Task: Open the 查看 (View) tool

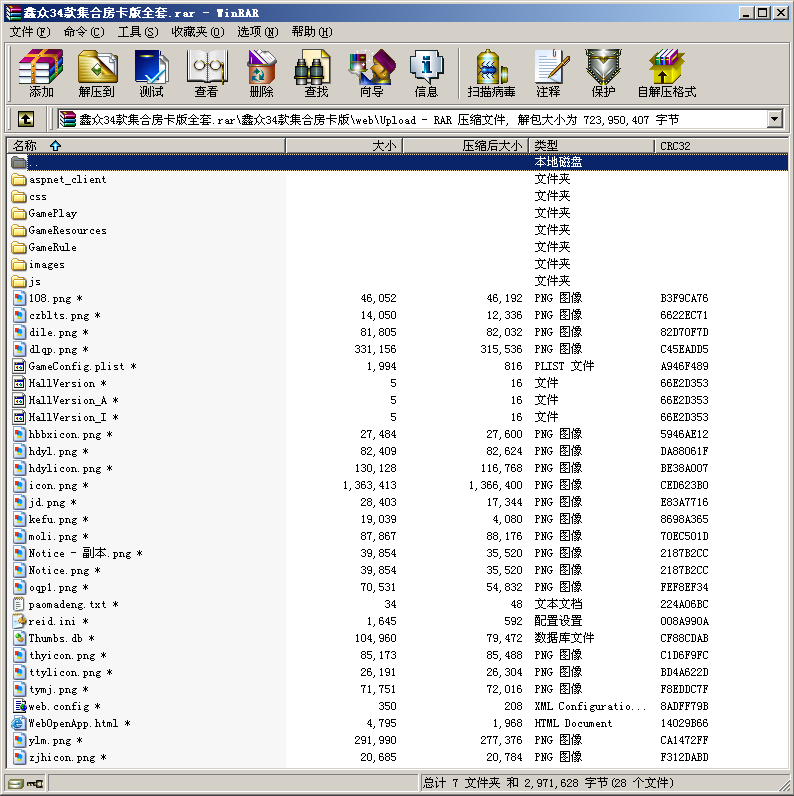Action: coord(206,74)
